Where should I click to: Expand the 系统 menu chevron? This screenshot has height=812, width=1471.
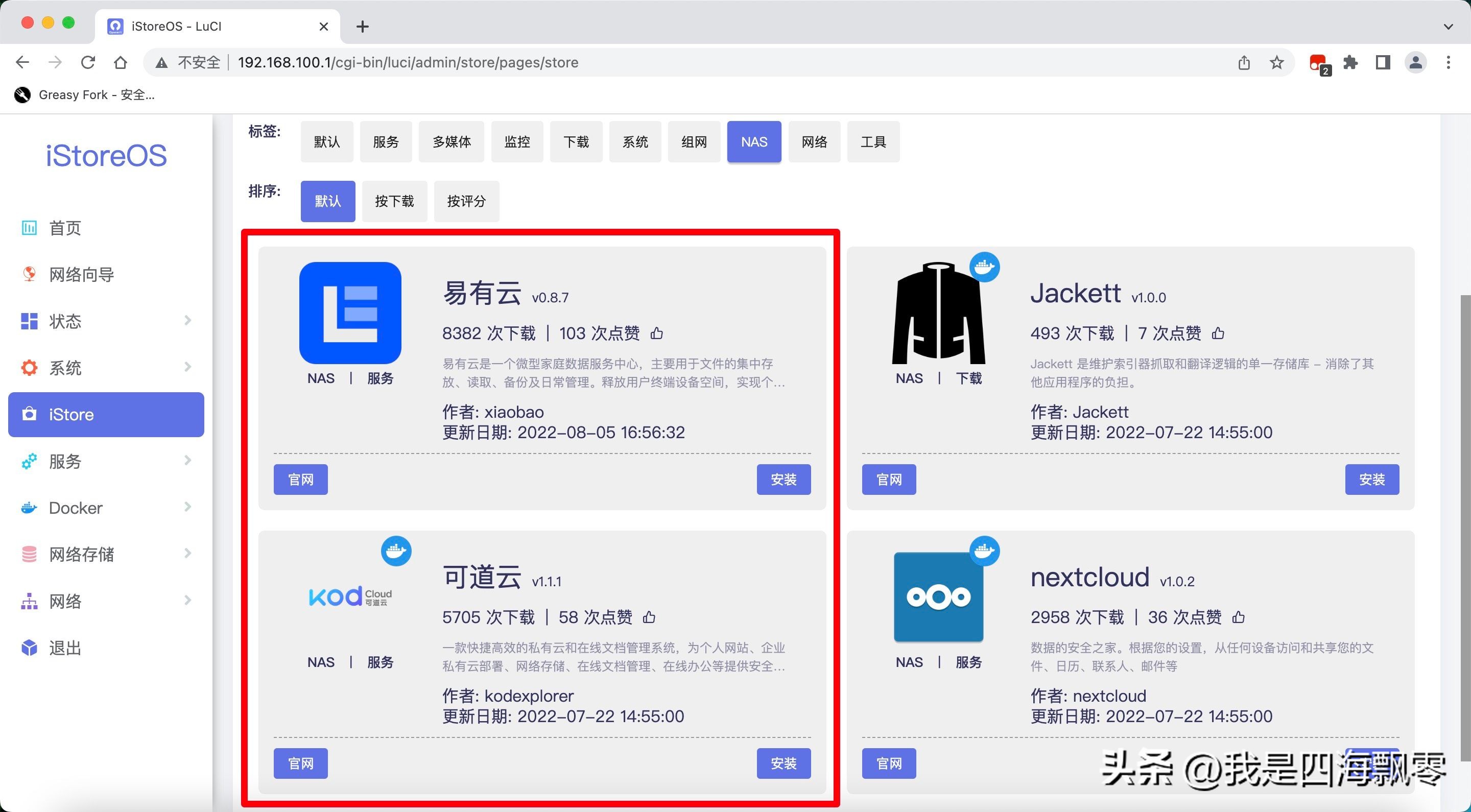click(187, 367)
